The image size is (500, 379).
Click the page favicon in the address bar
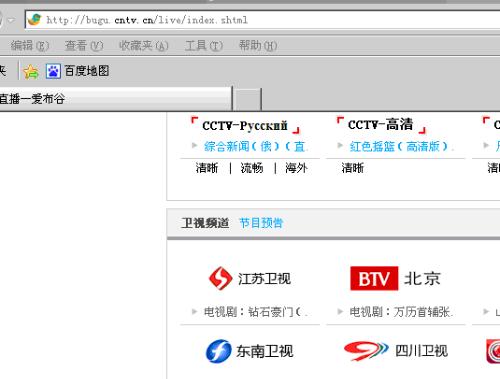(35, 20)
